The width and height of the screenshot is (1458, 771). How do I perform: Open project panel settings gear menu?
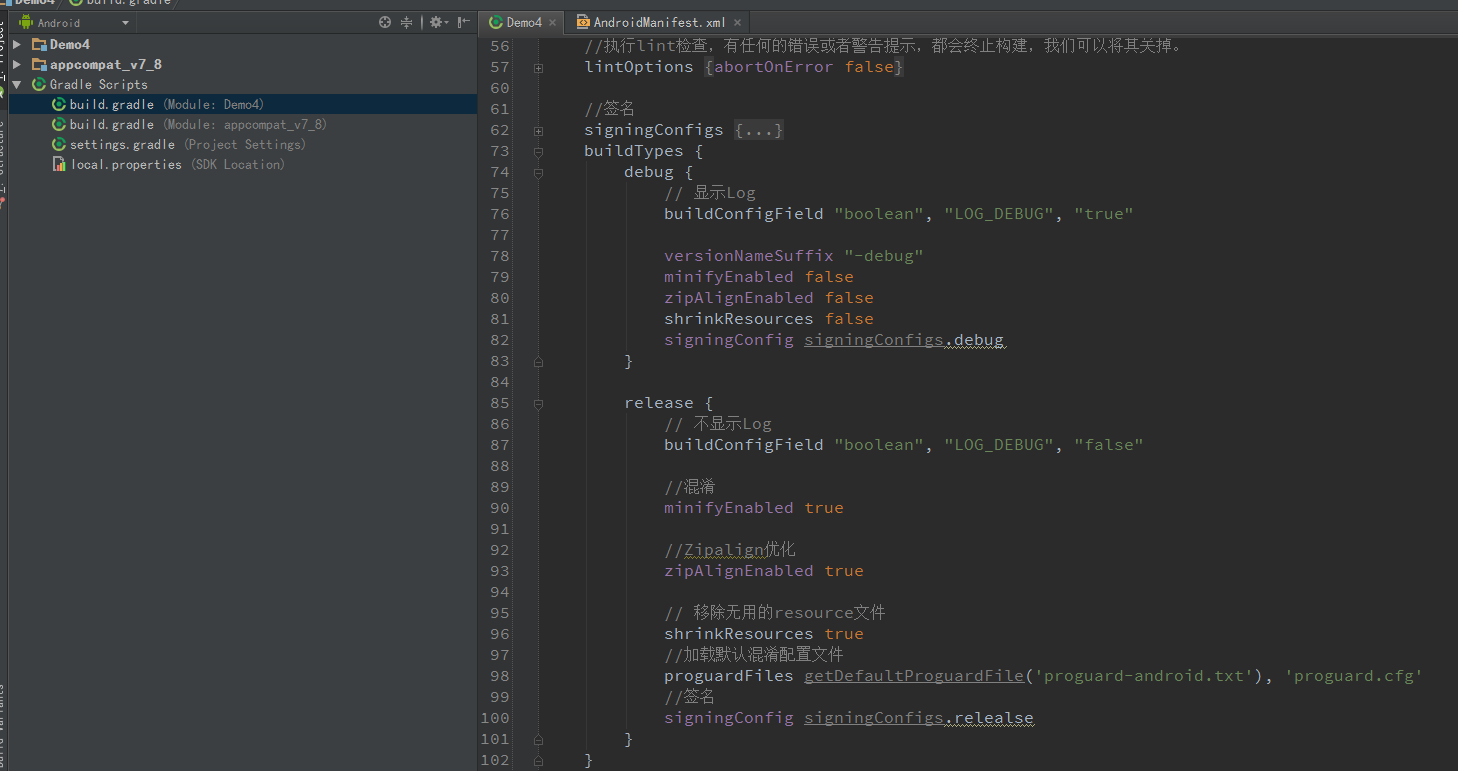click(438, 22)
